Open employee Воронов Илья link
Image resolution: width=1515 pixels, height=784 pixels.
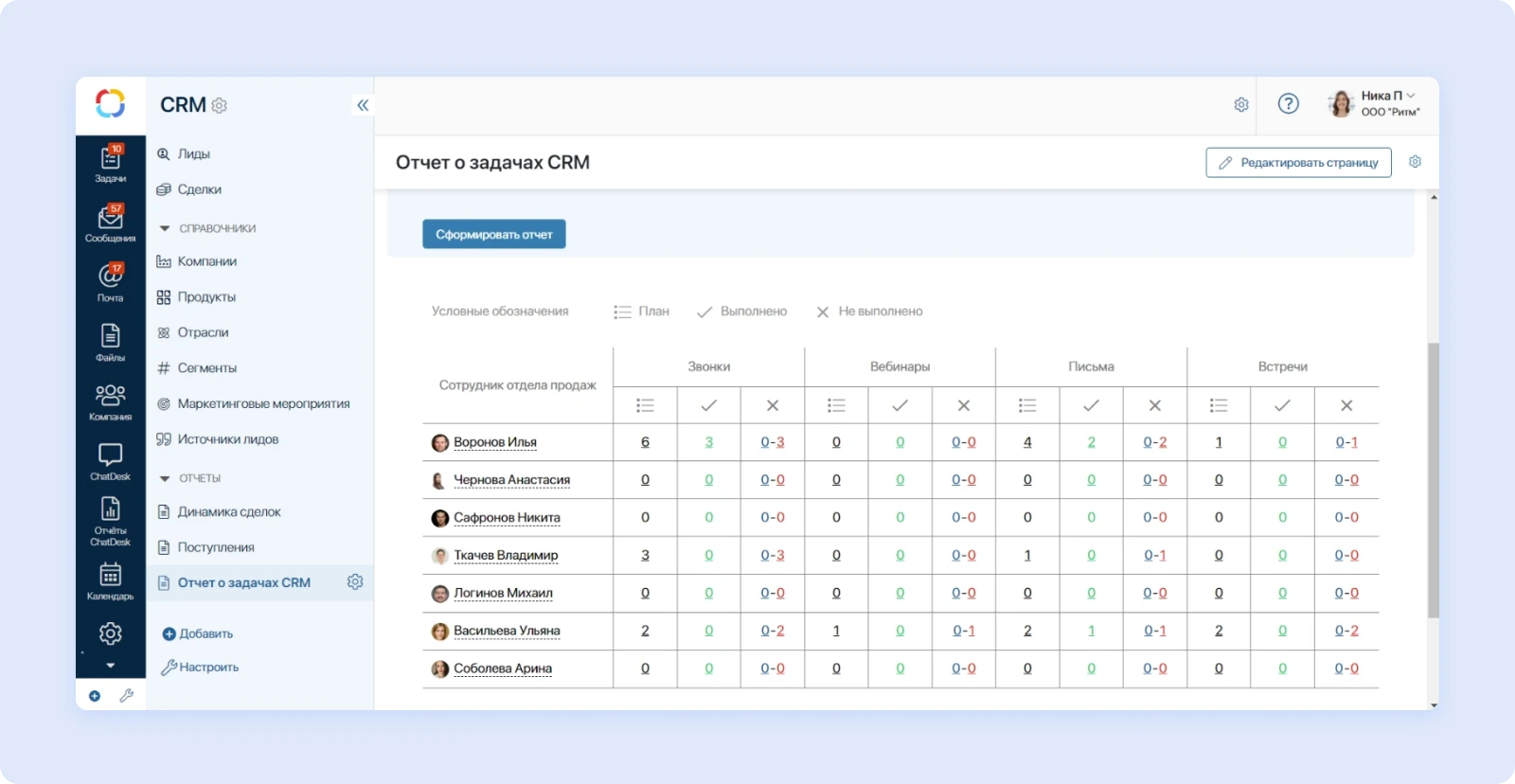(x=494, y=442)
